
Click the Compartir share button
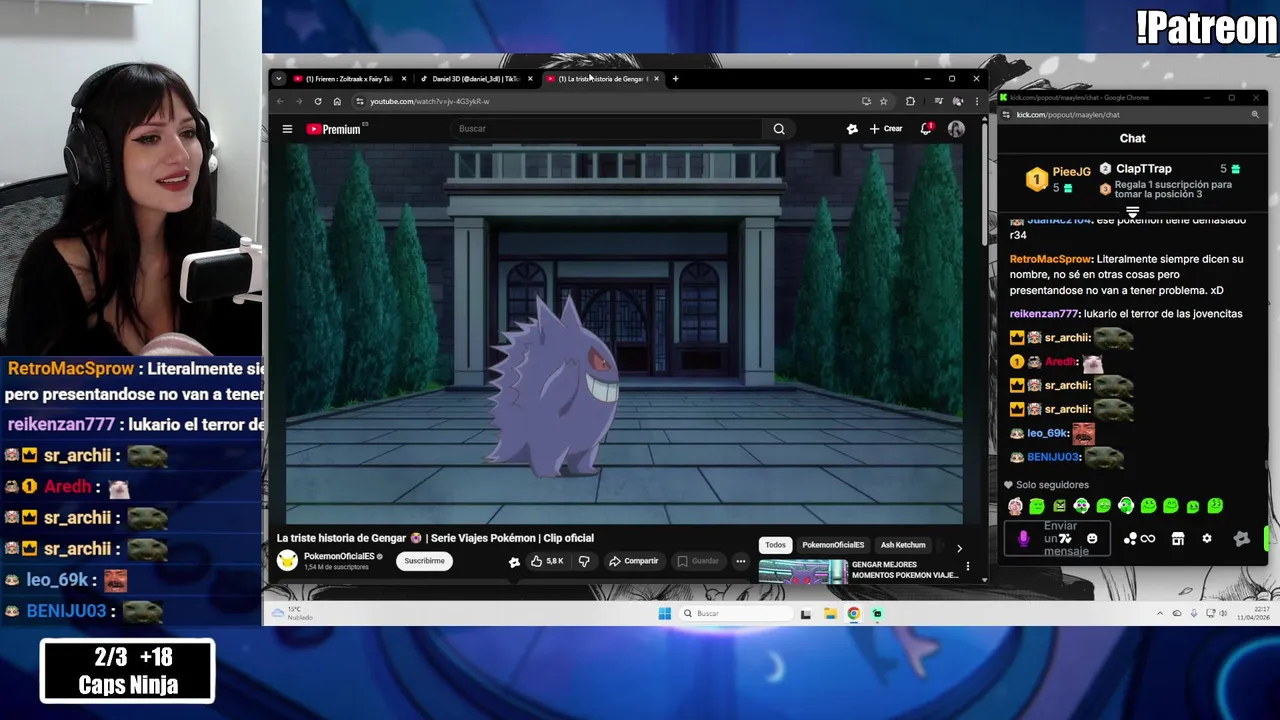[x=633, y=561]
